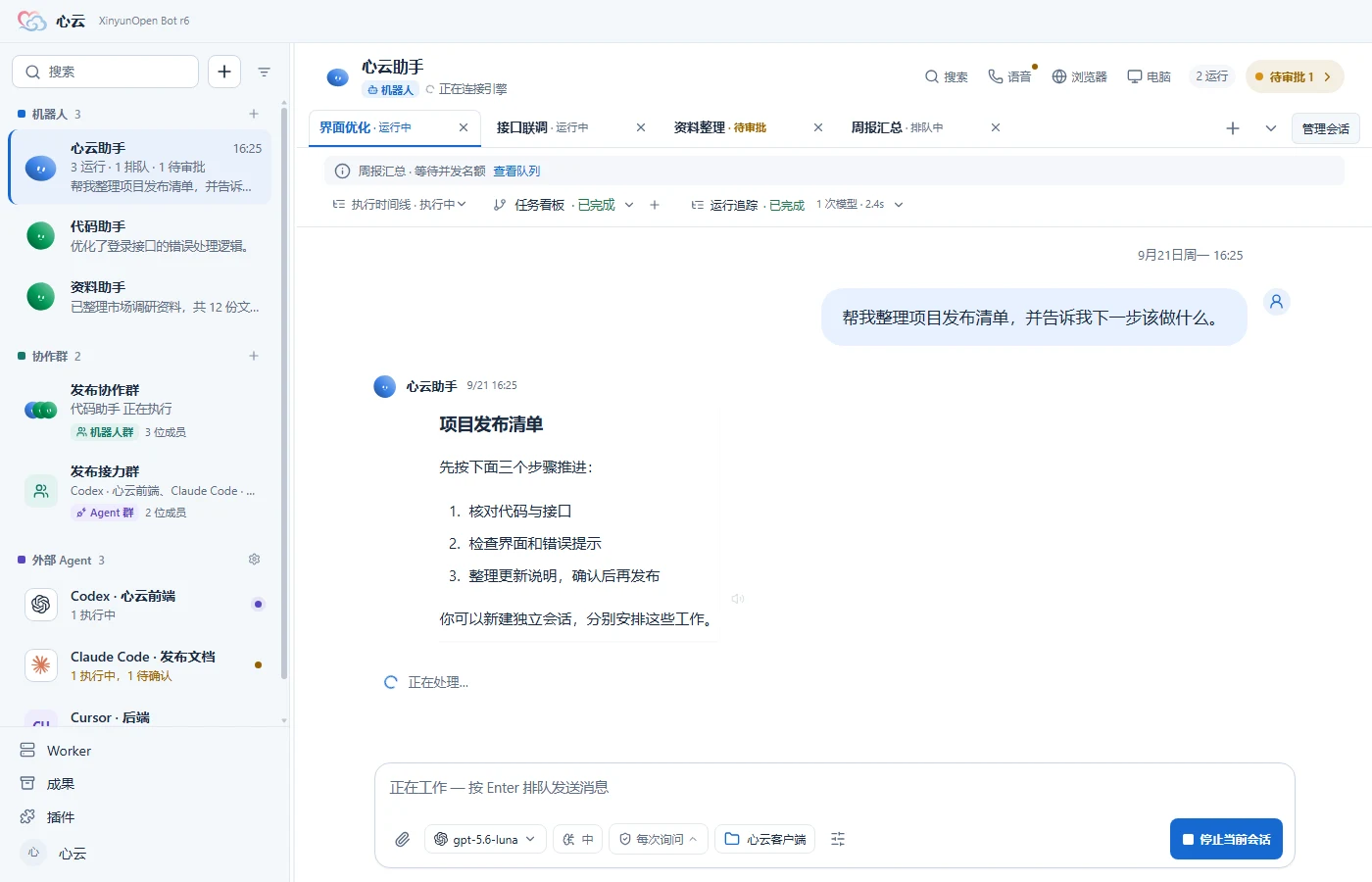Click the 停止当前会话 button
Image resolution: width=1372 pixels, height=882 pixels.
pyautogui.click(x=1226, y=839)
